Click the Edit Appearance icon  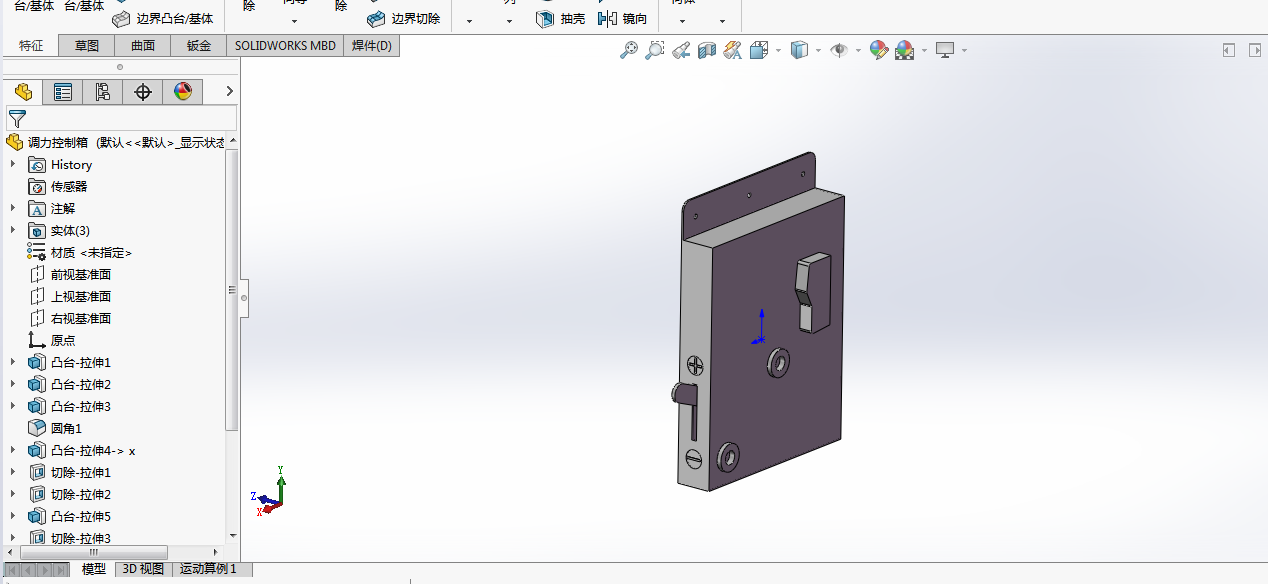878,50
